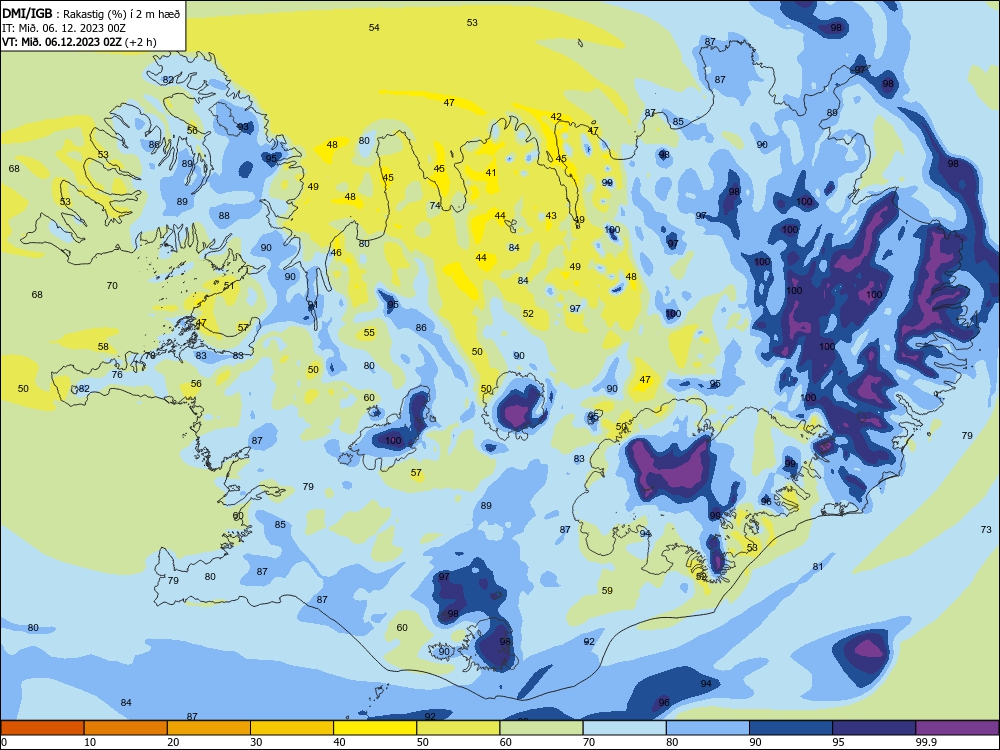Click the pale green 60–70 legend swatch

pos(541,728)
